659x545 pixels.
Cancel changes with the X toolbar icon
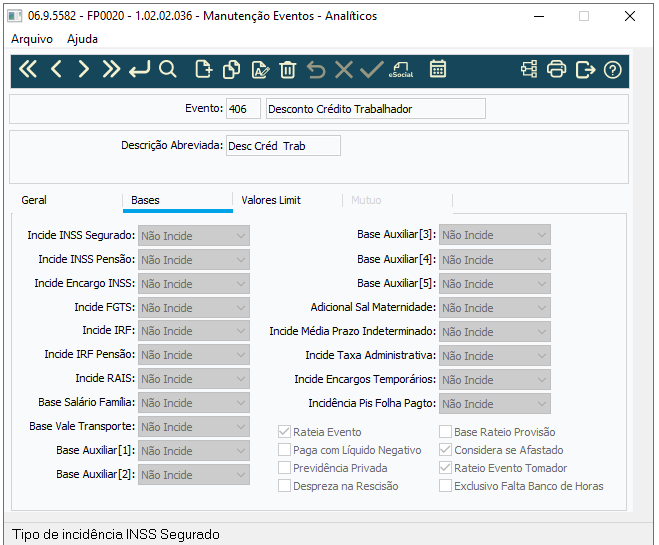coord(344,69)
